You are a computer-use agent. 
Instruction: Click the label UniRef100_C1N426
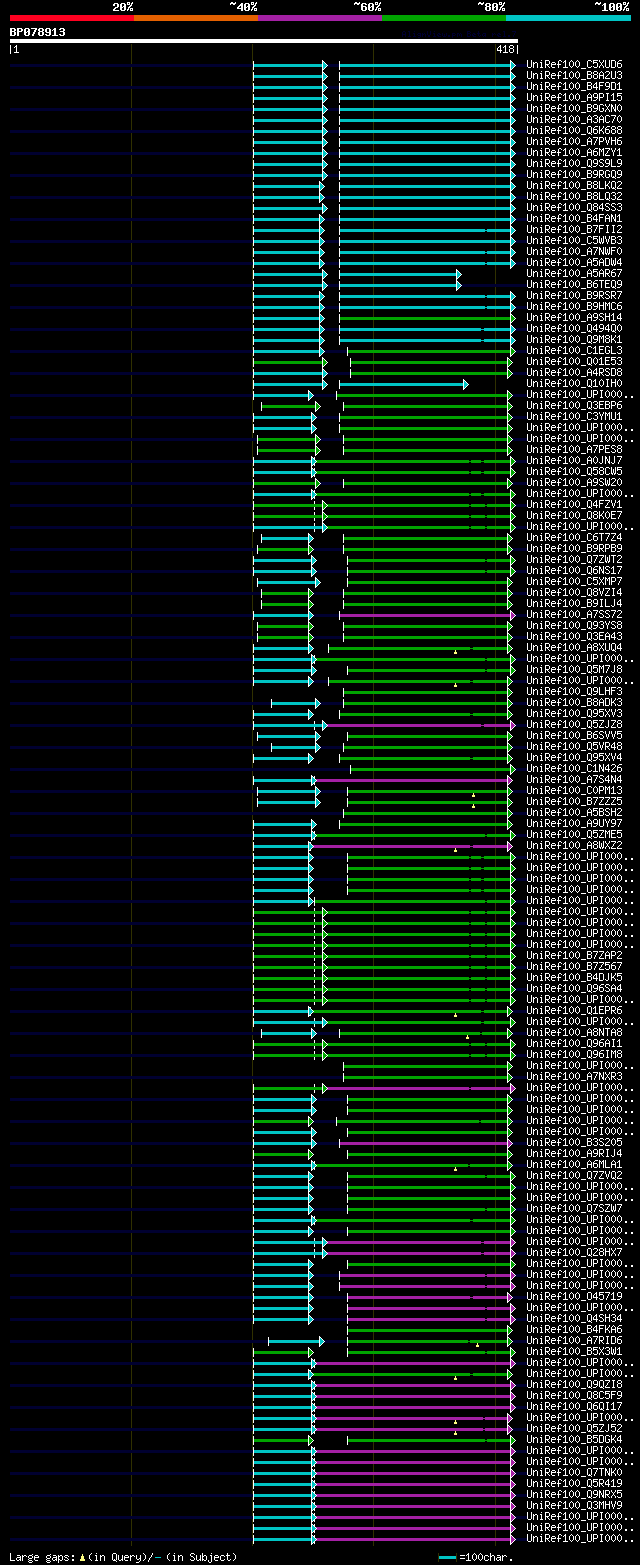point(574,768)
